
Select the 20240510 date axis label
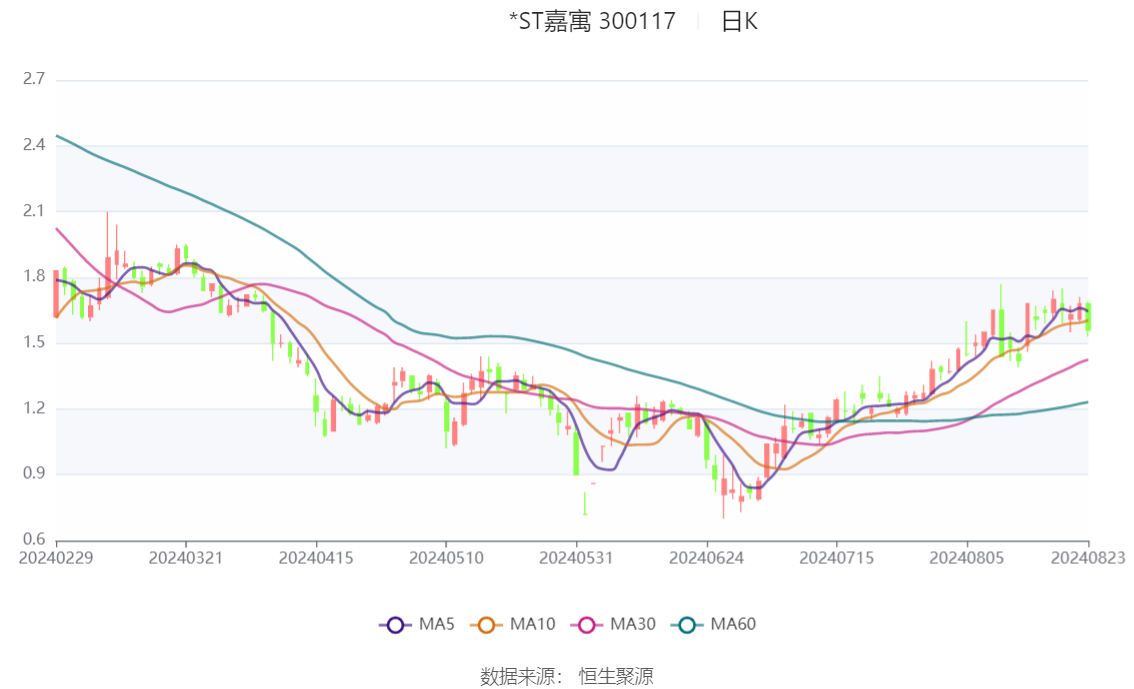tap(446, 558)
